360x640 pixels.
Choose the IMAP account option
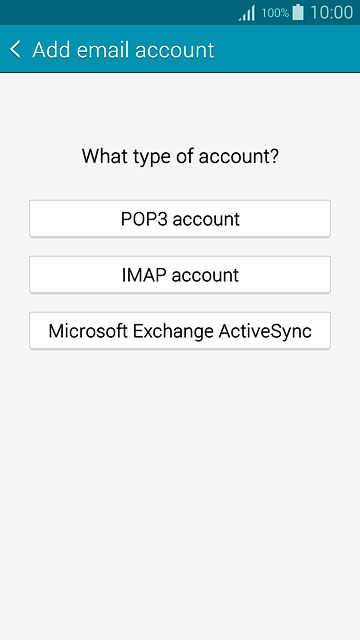click(180, 275)
